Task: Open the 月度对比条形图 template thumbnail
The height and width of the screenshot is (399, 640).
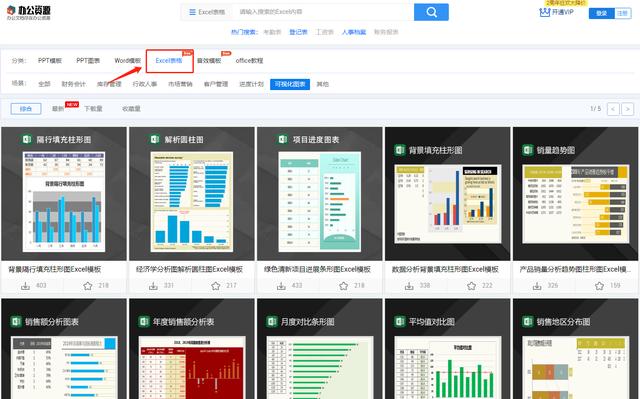Action: coord(320,349)
